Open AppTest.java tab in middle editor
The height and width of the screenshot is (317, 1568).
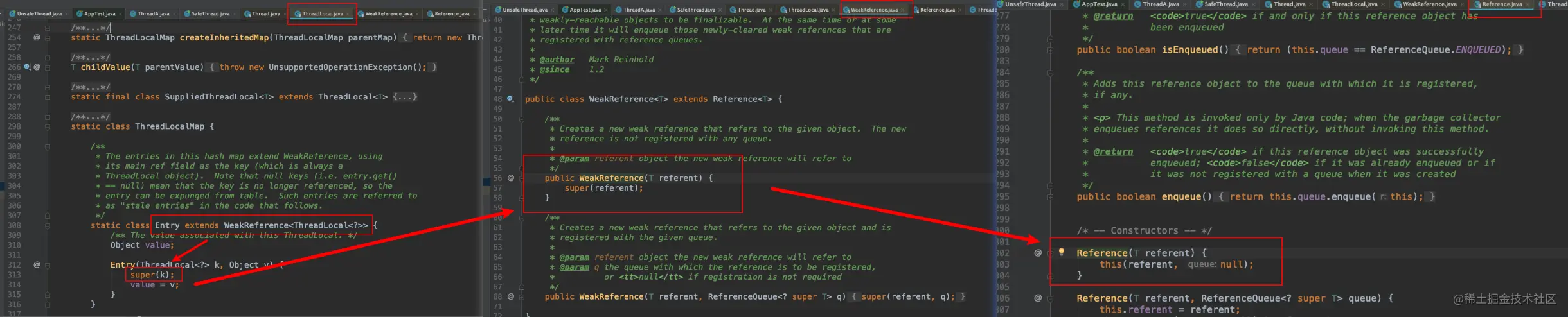585,10
